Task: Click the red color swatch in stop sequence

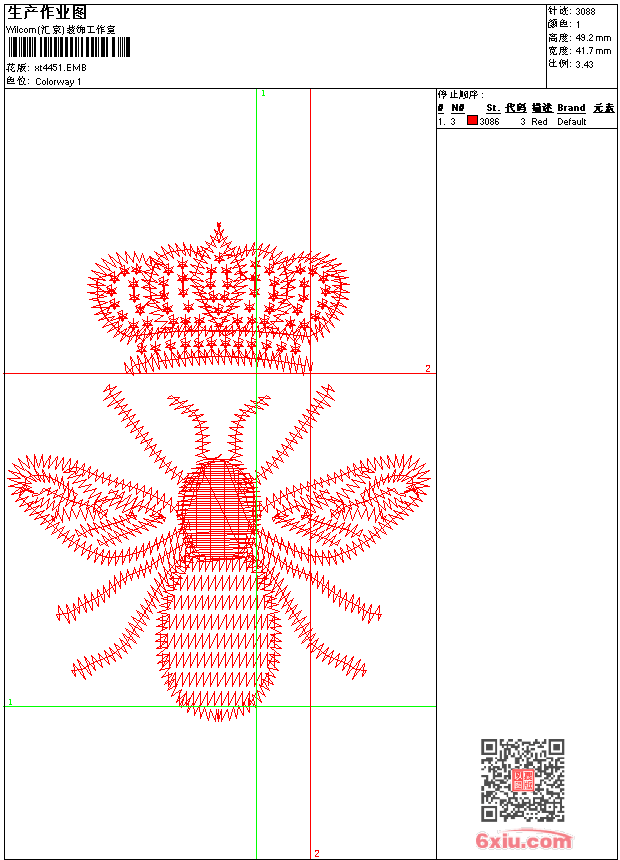Action: tap(472, 121)
